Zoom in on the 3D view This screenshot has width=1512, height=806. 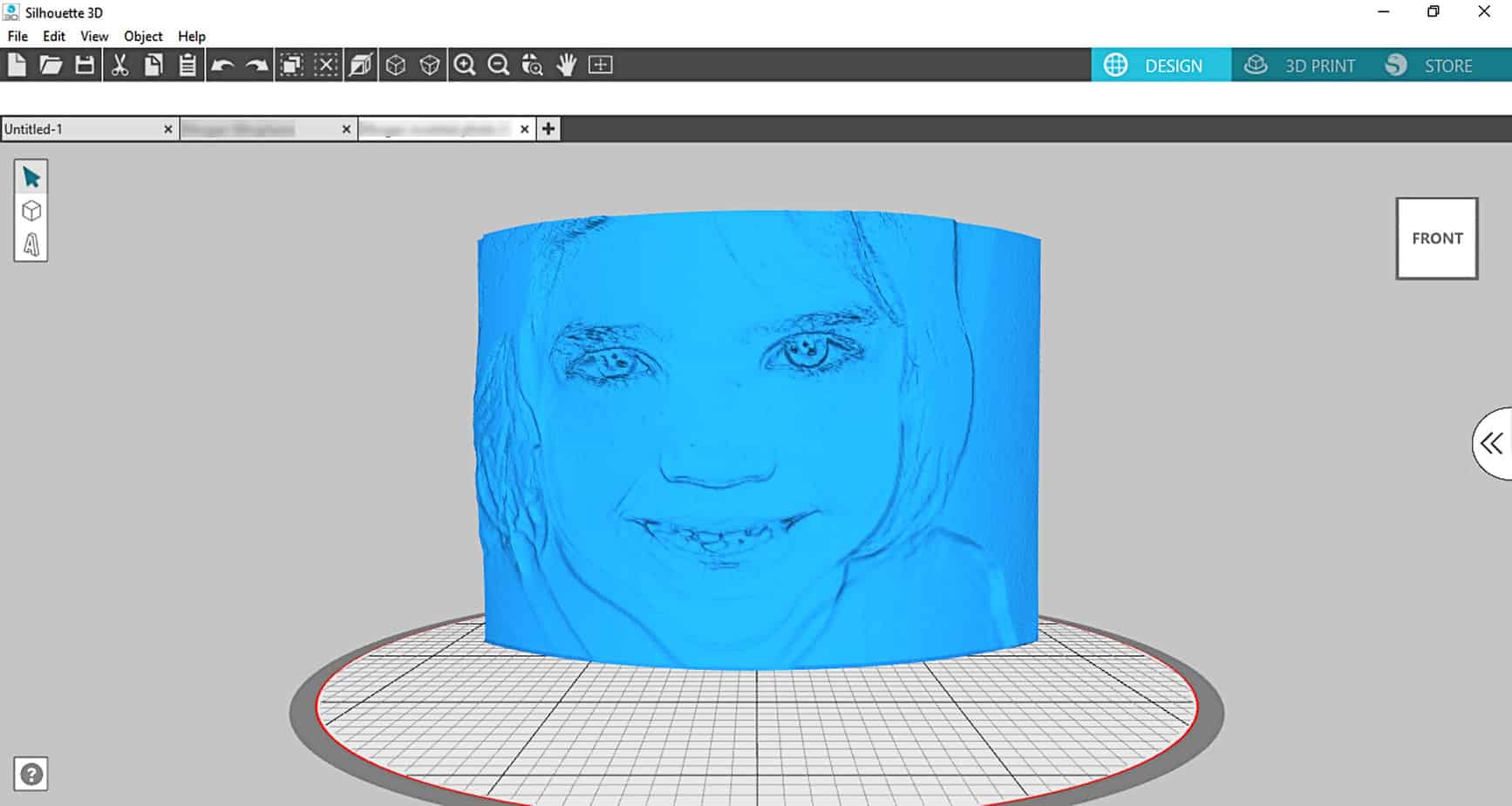click(465, 65)
